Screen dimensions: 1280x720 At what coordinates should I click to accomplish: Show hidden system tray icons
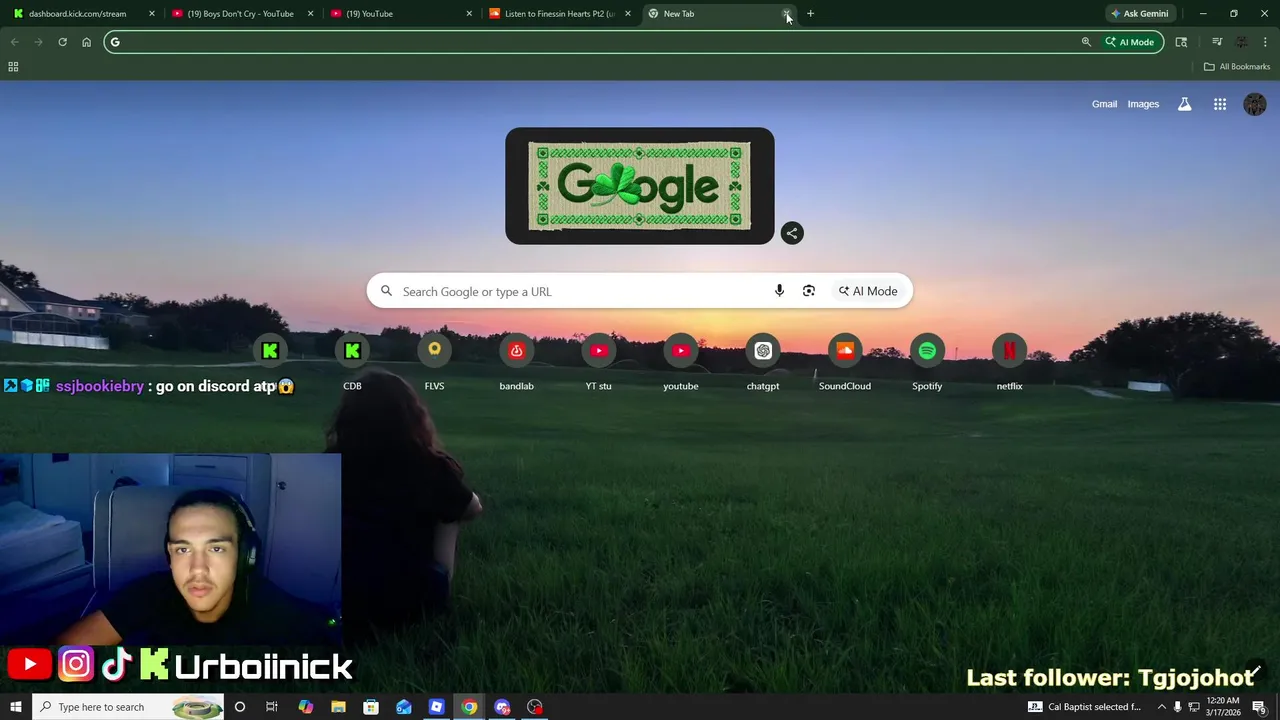[1161, 707]
